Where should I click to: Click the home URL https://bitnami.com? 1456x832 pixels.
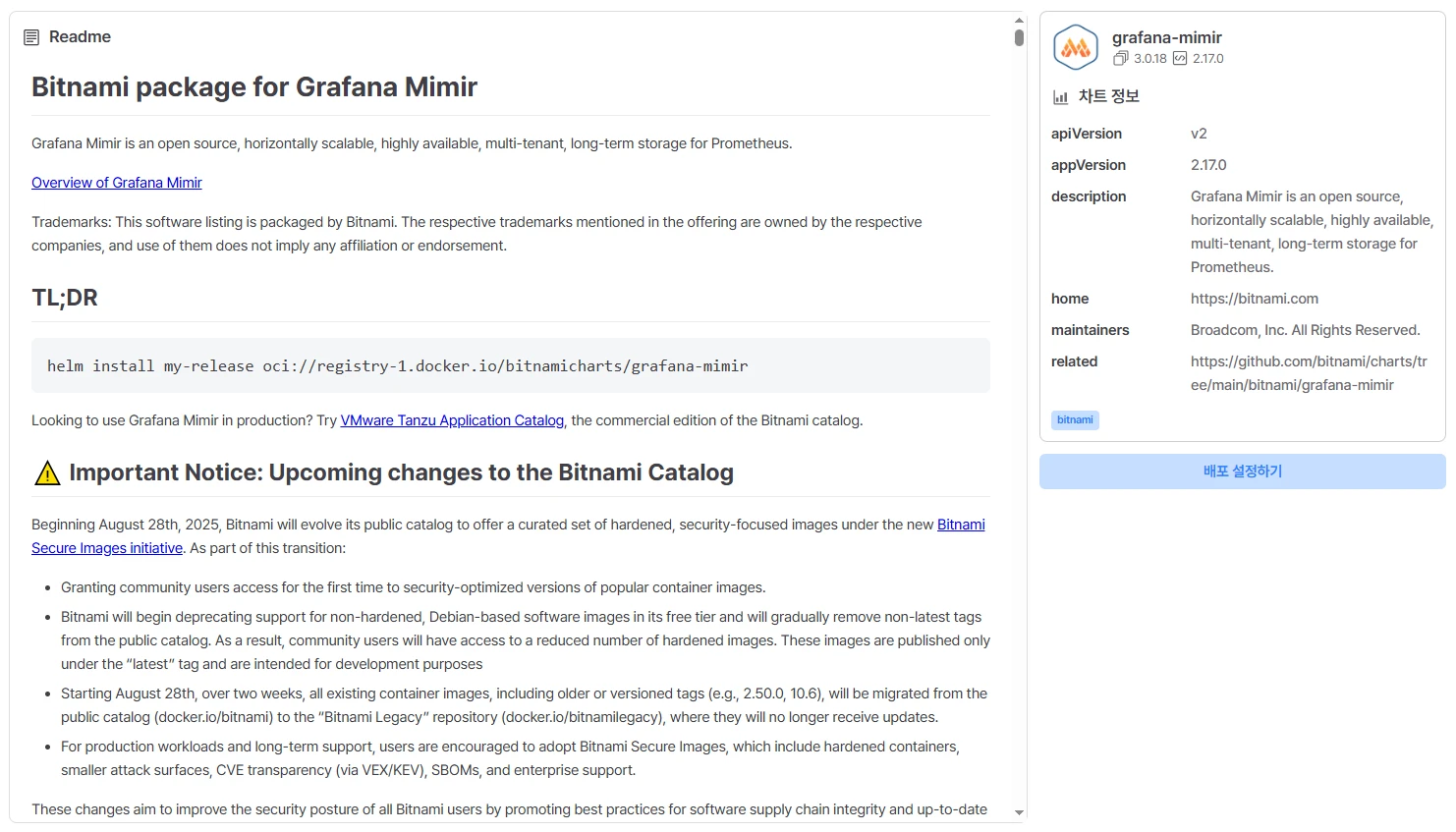coord(1255,299)
